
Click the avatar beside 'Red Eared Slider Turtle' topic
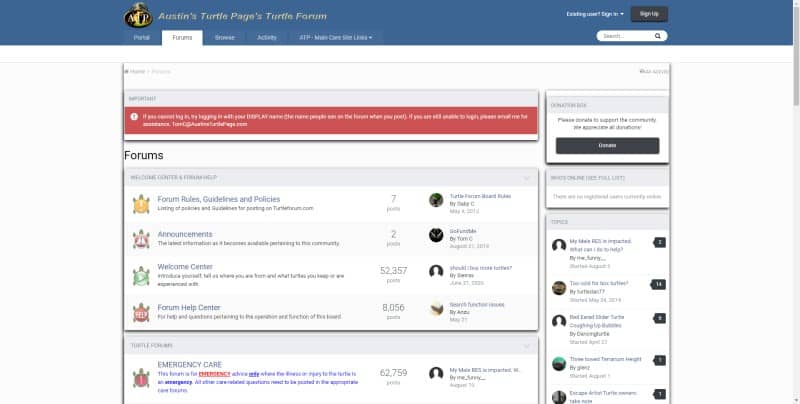[559, 321]
